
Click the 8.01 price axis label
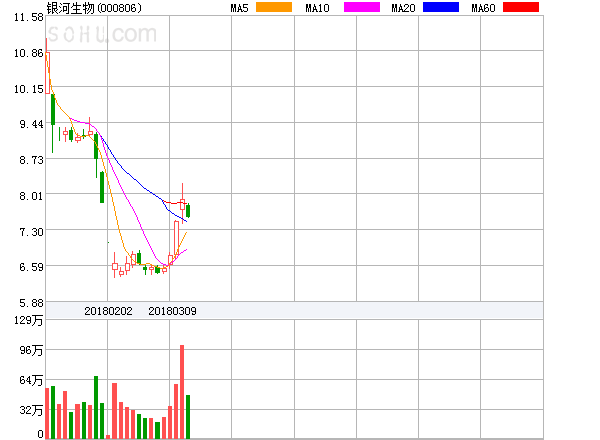pyautogui.click(x=31, y=196)
